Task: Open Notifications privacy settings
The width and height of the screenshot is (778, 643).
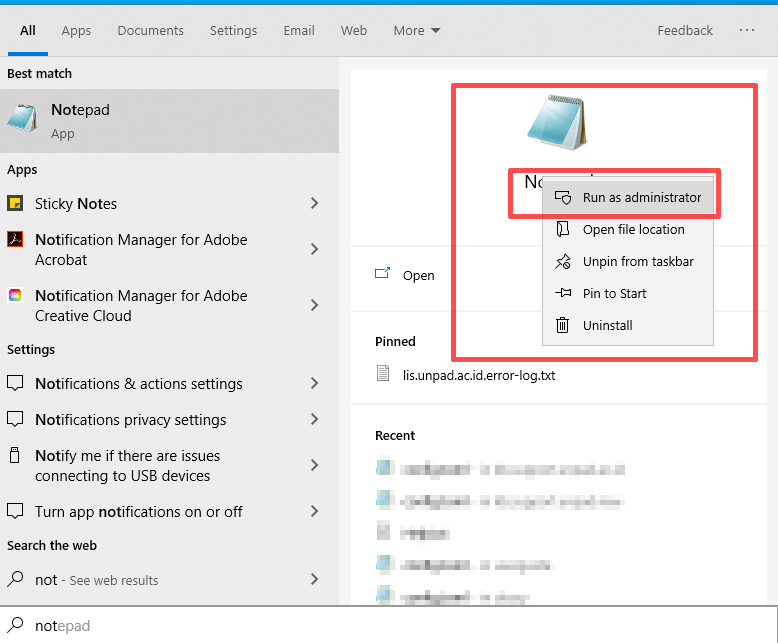Action: coord(130,420)
